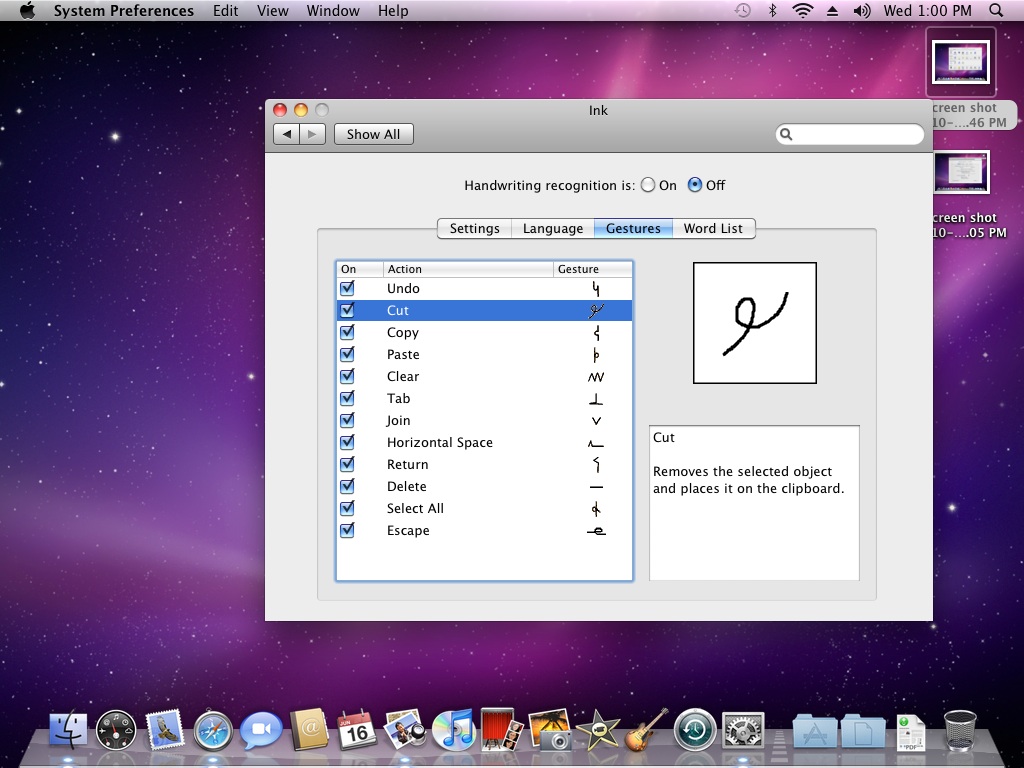Launch Photo Booth from the dock

point(502,729)
